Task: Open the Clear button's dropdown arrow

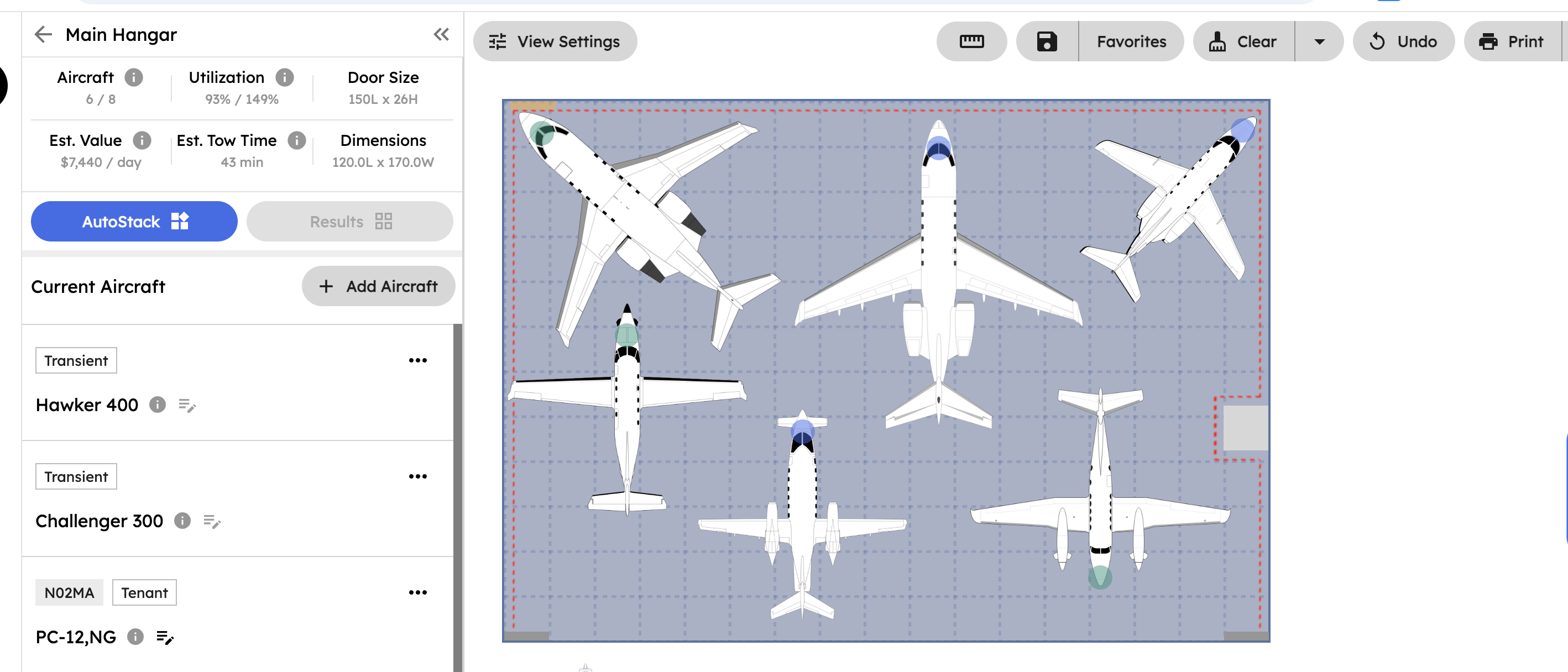Action: pos(1320,41)
